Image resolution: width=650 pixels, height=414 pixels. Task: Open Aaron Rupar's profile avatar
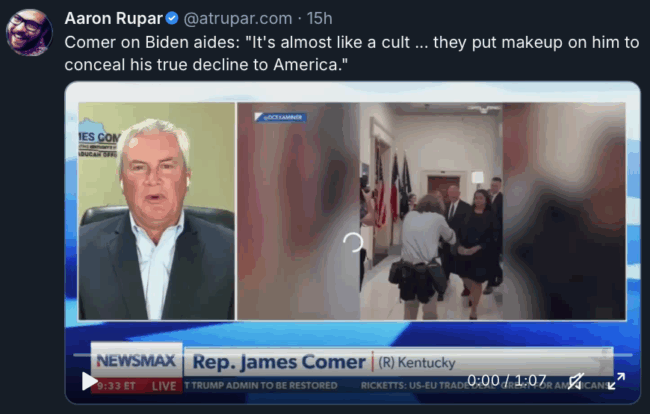tap(29, 32)
